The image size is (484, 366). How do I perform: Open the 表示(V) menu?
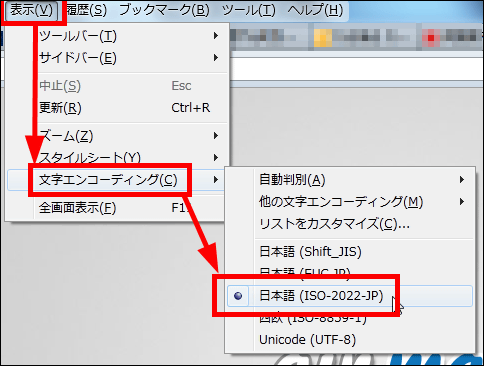pyautogui.click(x=32, y=10)
